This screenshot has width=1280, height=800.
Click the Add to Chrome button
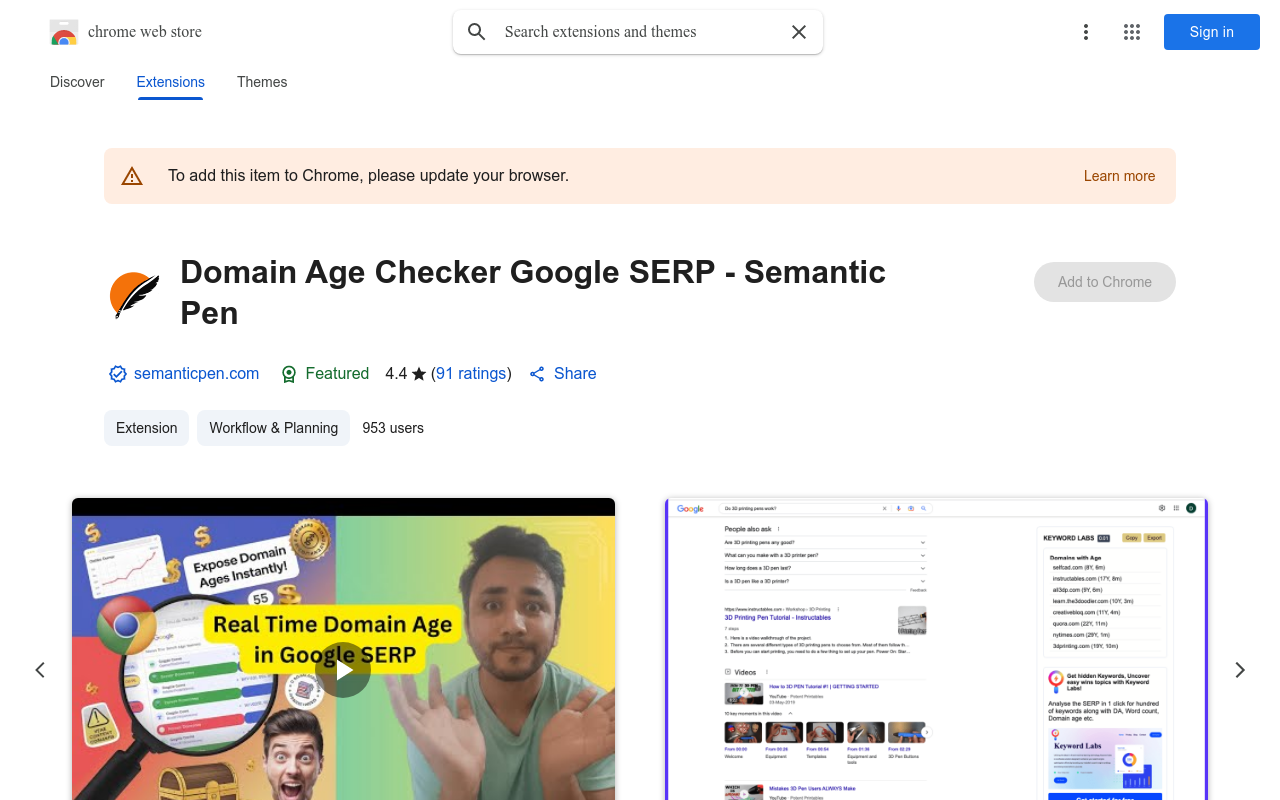point(1105,282)
